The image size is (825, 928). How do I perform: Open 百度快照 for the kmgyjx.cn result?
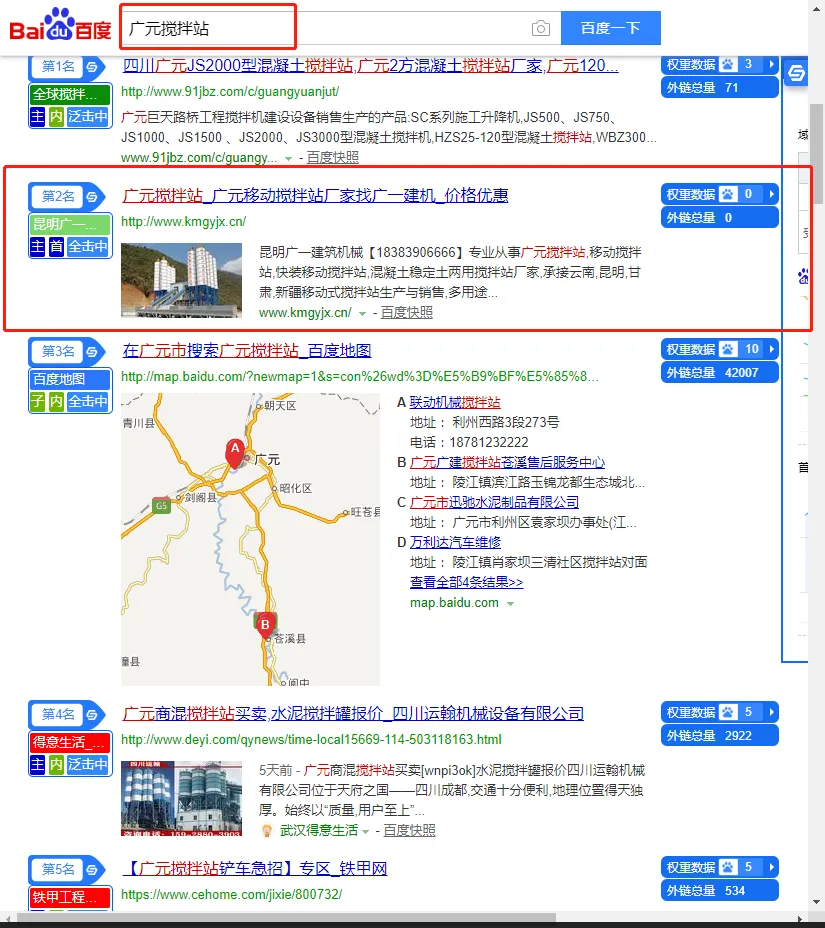(x=406, y=312)
